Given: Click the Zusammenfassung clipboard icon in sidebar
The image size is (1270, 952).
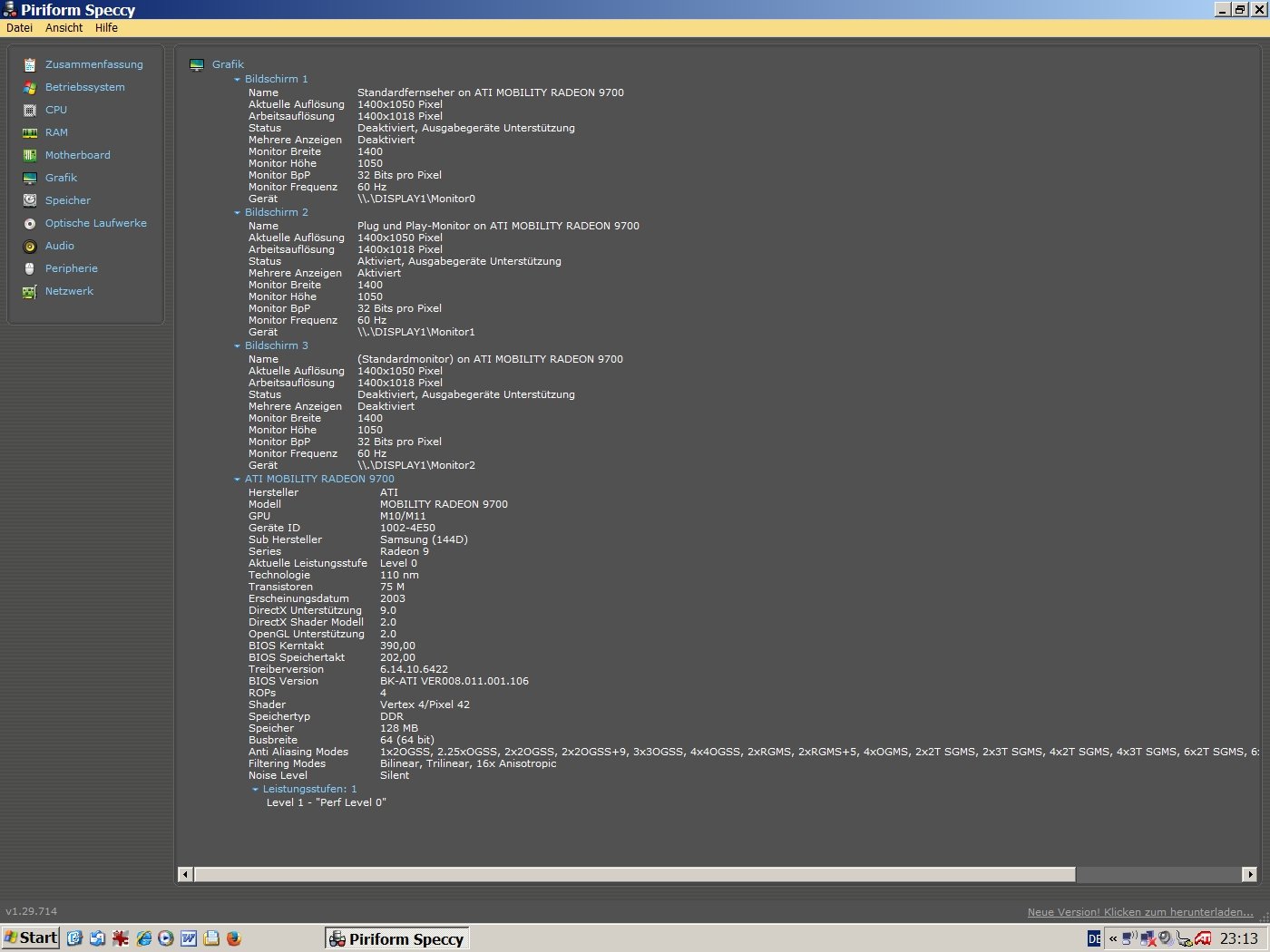Looking at the screenshot, I should coord(30,65).
